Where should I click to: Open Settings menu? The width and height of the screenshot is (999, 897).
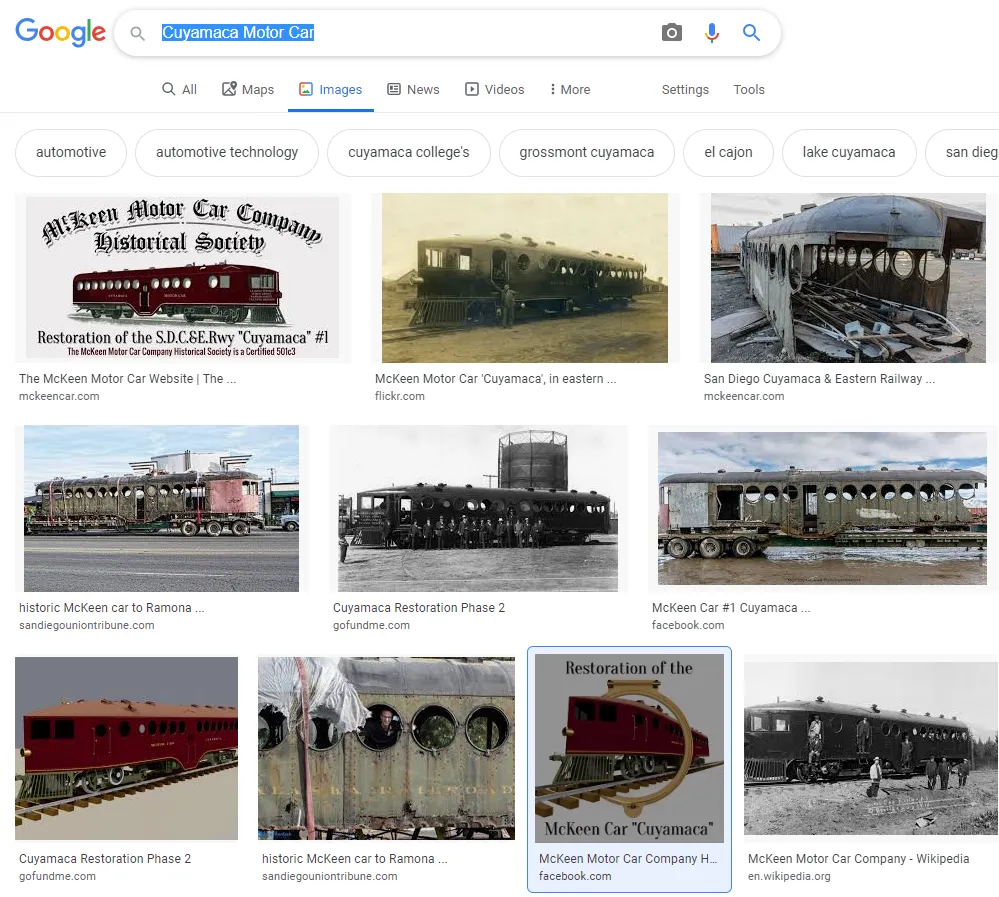pyautogui.click(x=685, y=89)
